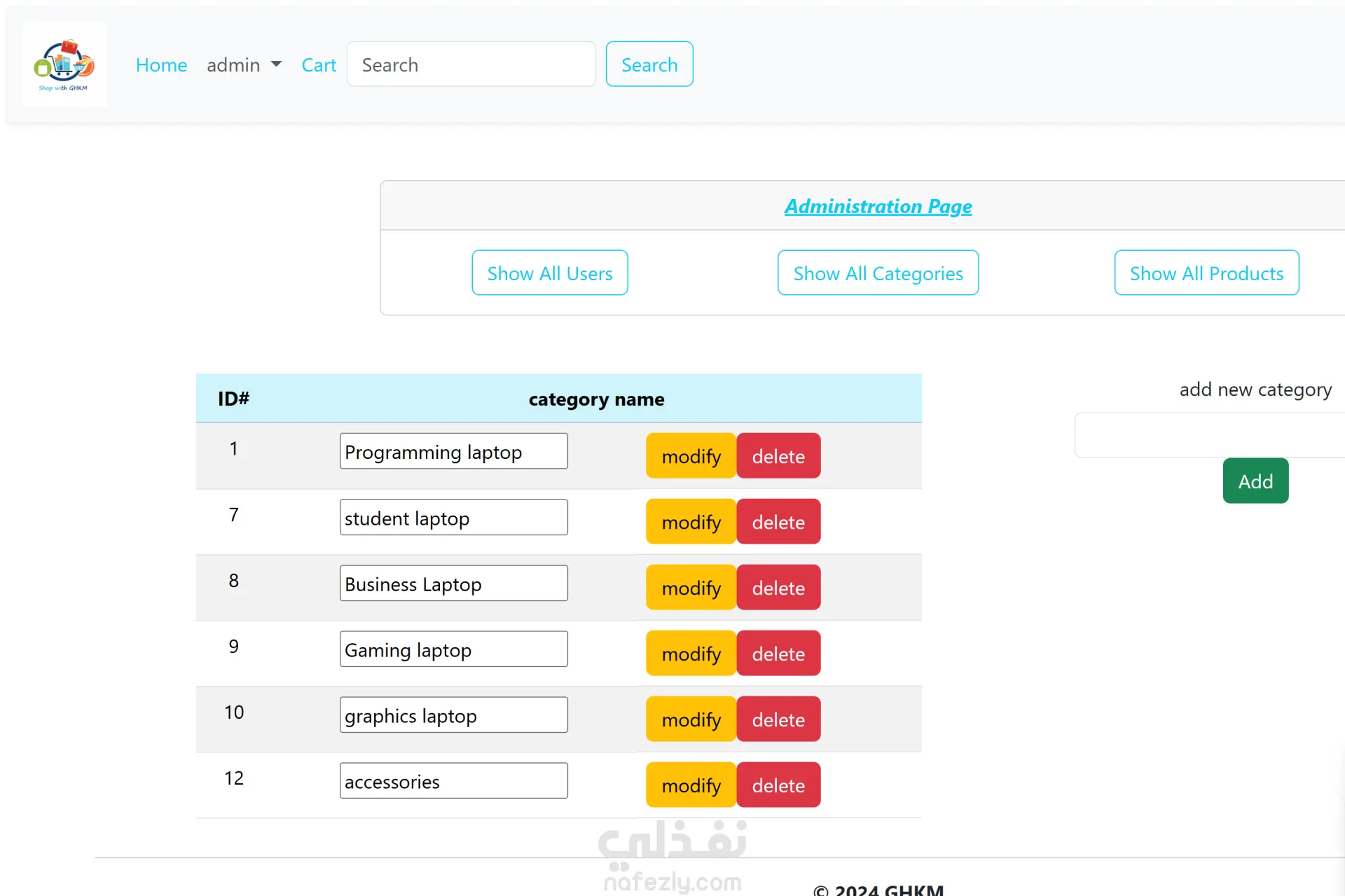Viewport: 1345px width, 896px height.
Task: Edit the Programming laptop name field
Action: (x=453, y=452)
